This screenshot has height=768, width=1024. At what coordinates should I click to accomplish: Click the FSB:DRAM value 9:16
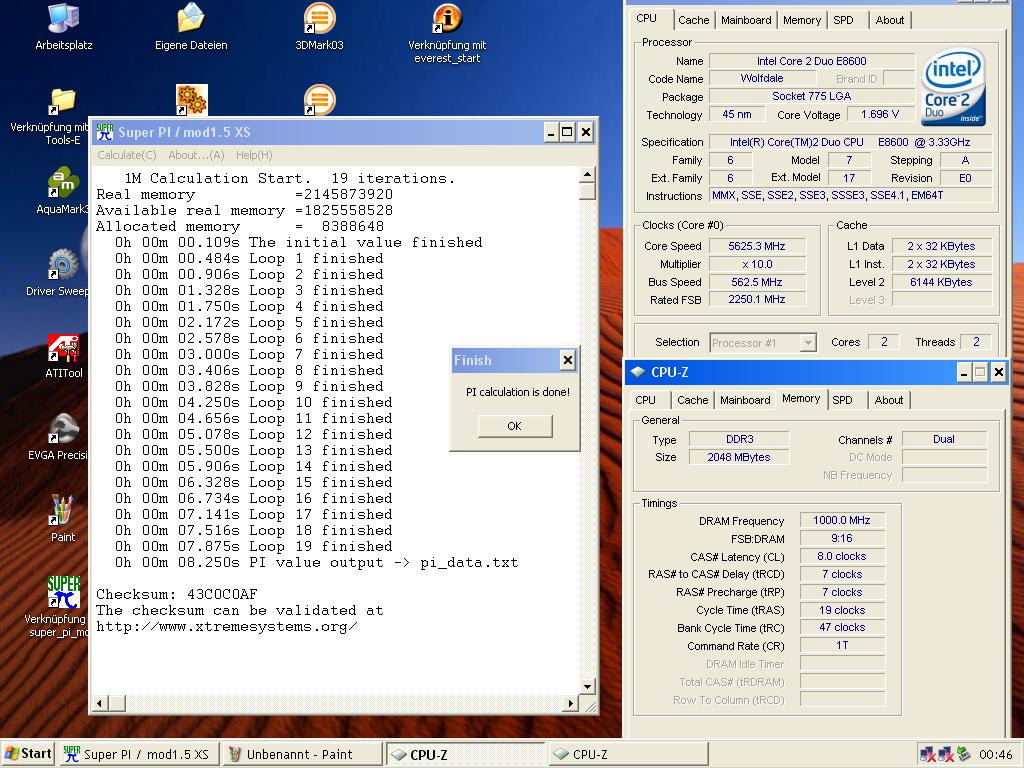[842, 538]
